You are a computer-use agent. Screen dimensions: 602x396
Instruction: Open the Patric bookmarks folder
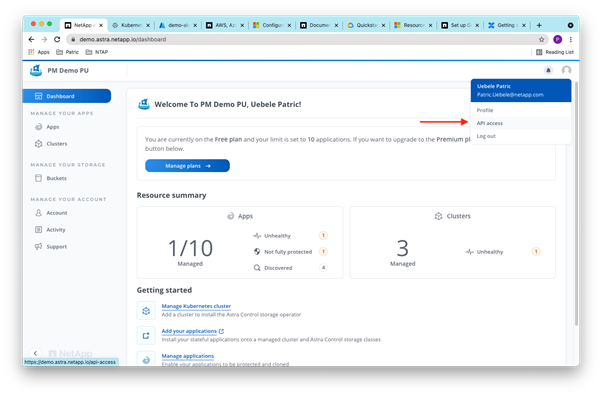click(x=68, y=52)
